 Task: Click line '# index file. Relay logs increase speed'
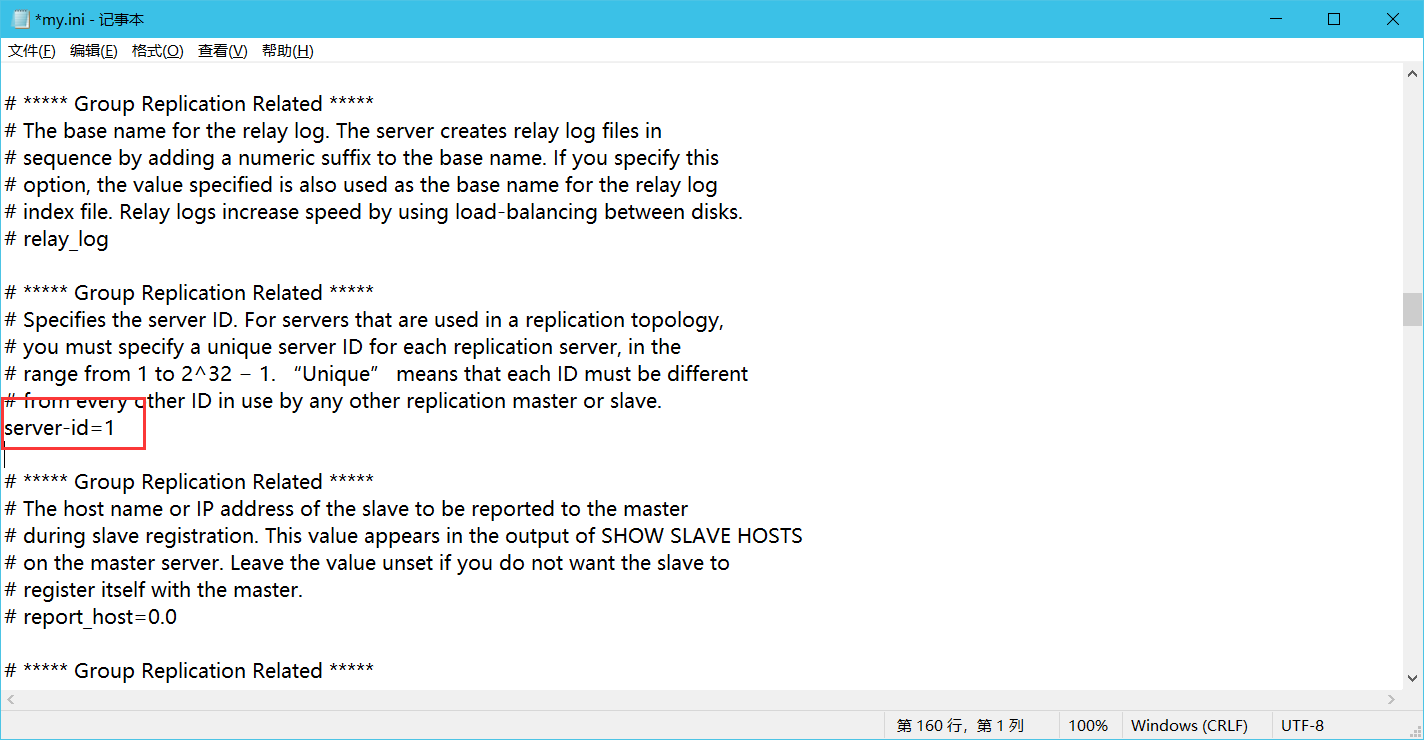(x=374, y=212)
